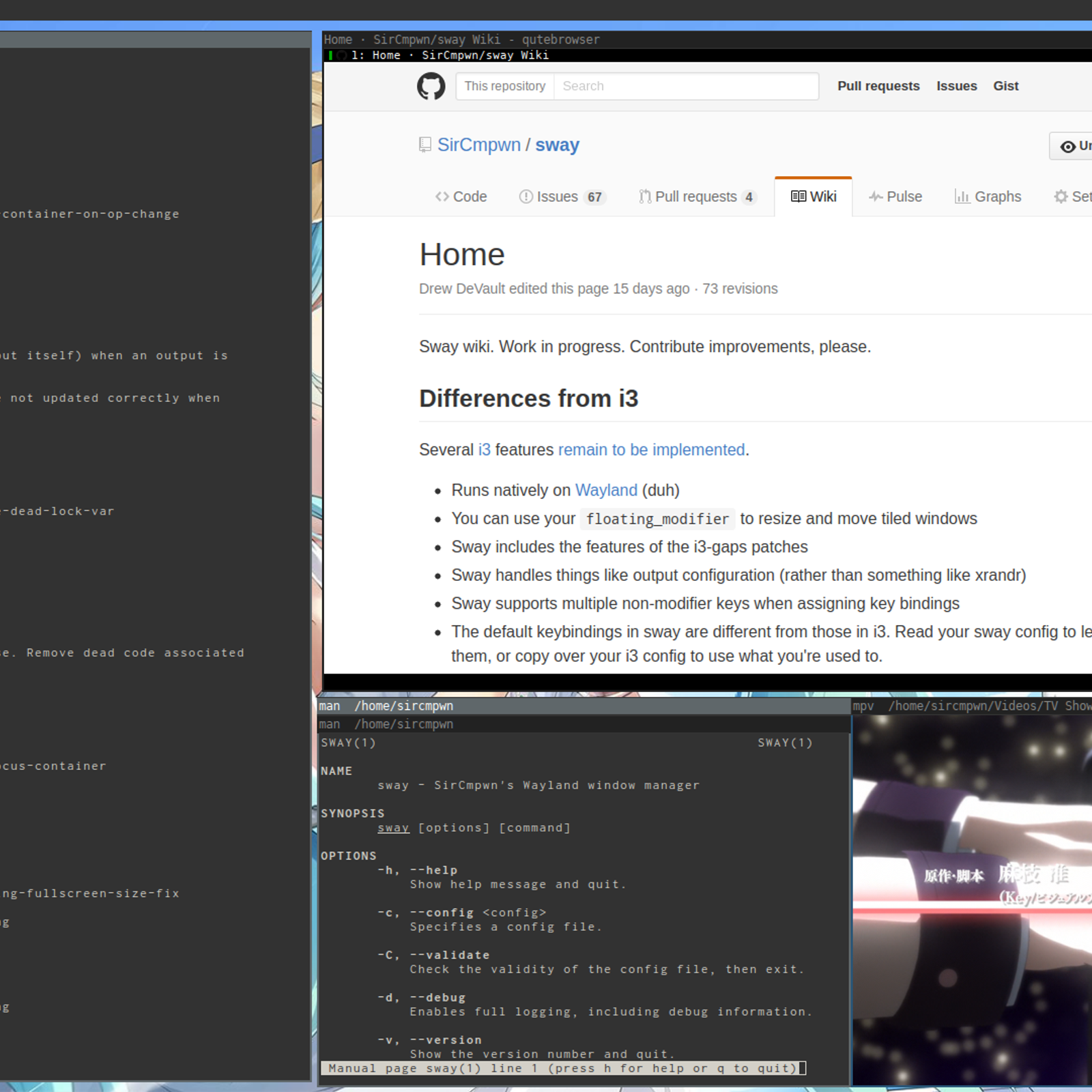The image size is (1092, 1092).
Task: Open Gist link in header
Action: pyautogui.click(x=1005, y=86)
